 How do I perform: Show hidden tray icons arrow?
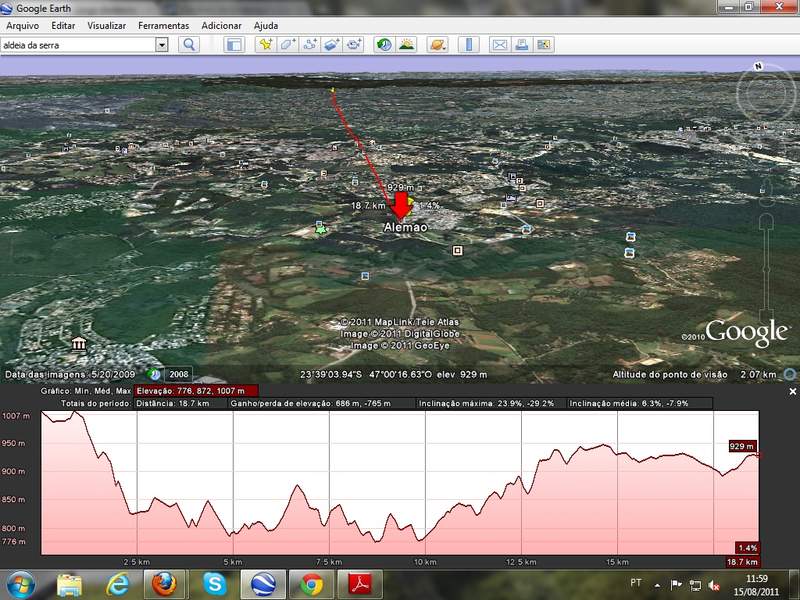tap(658, 586)
